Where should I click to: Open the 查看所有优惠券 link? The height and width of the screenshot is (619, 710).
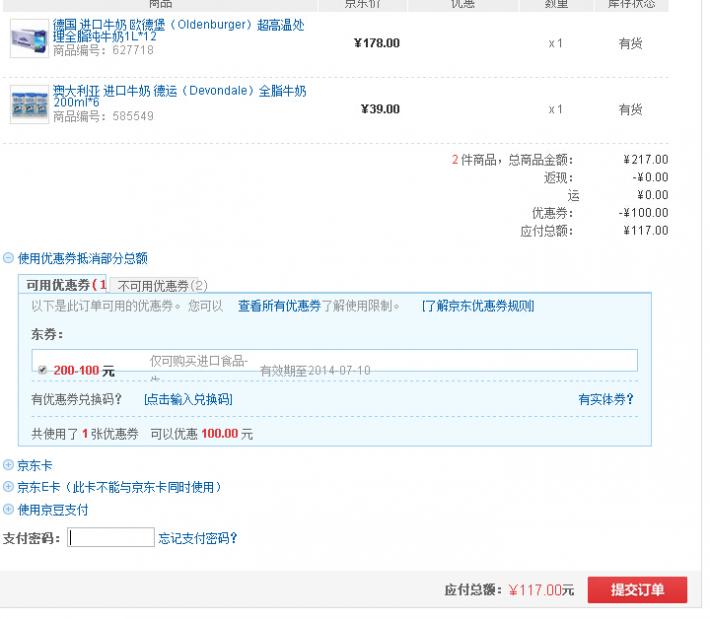point(278,306)
